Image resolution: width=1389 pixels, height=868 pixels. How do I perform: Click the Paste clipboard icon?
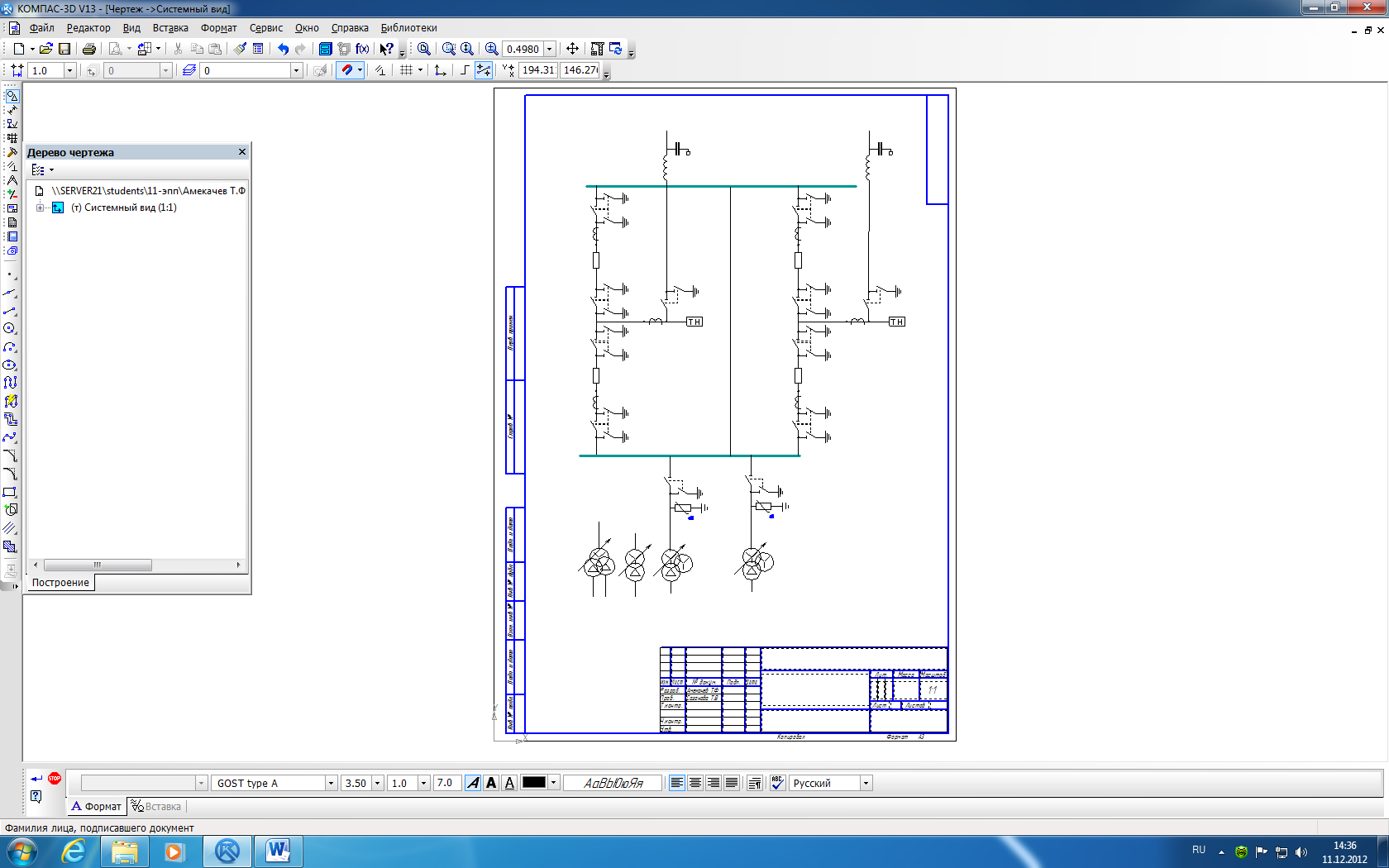click(215, 49)
